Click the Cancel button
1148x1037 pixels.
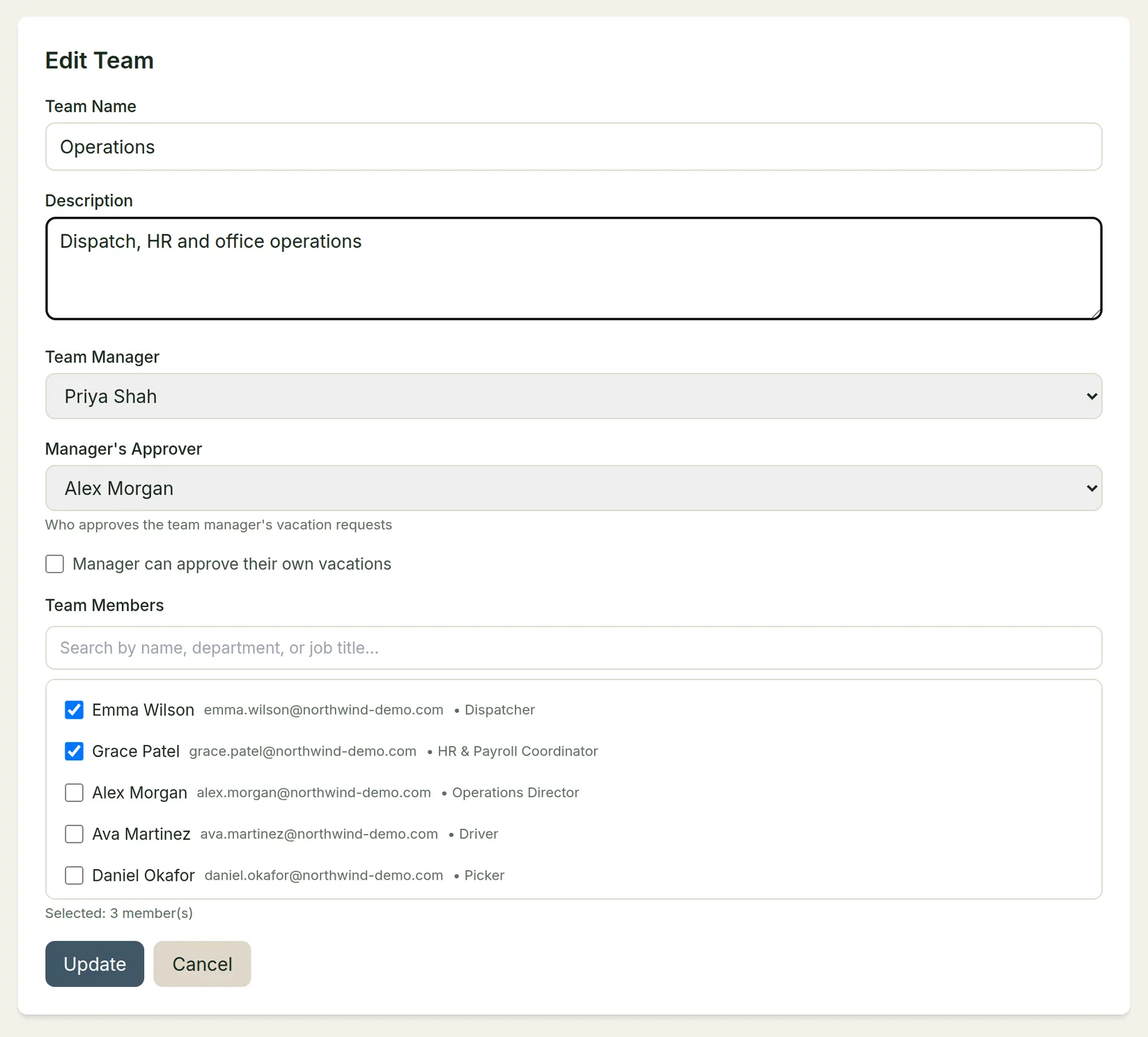point(202,964)
